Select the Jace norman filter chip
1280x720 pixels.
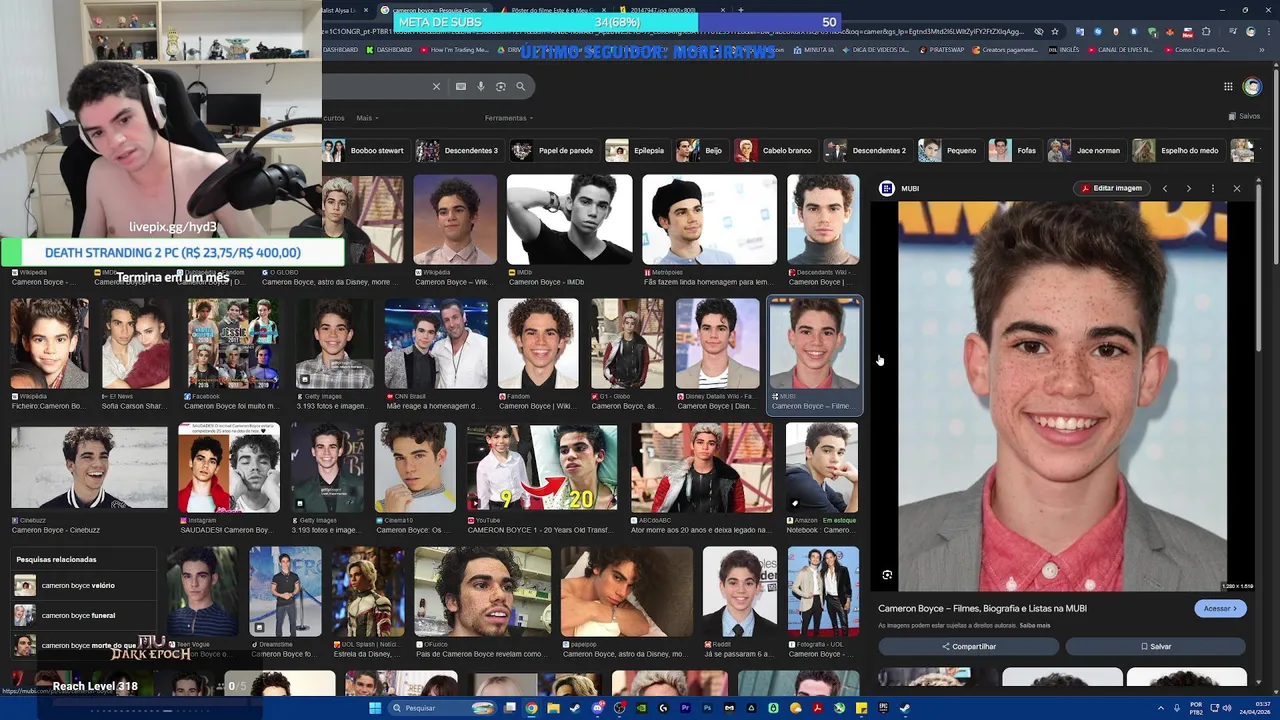pyautogui.click(x=1085, y=150)
